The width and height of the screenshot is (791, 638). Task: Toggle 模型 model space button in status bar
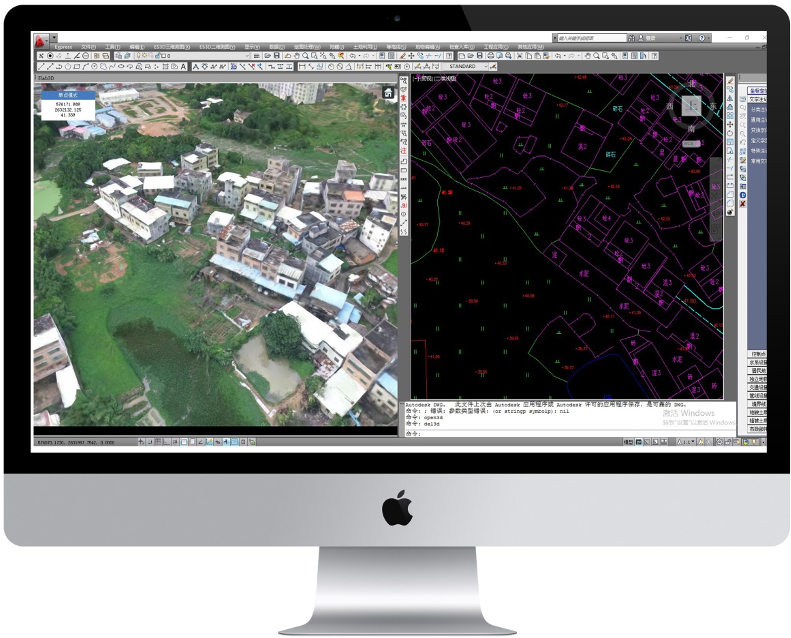click(x=628, y=442)
